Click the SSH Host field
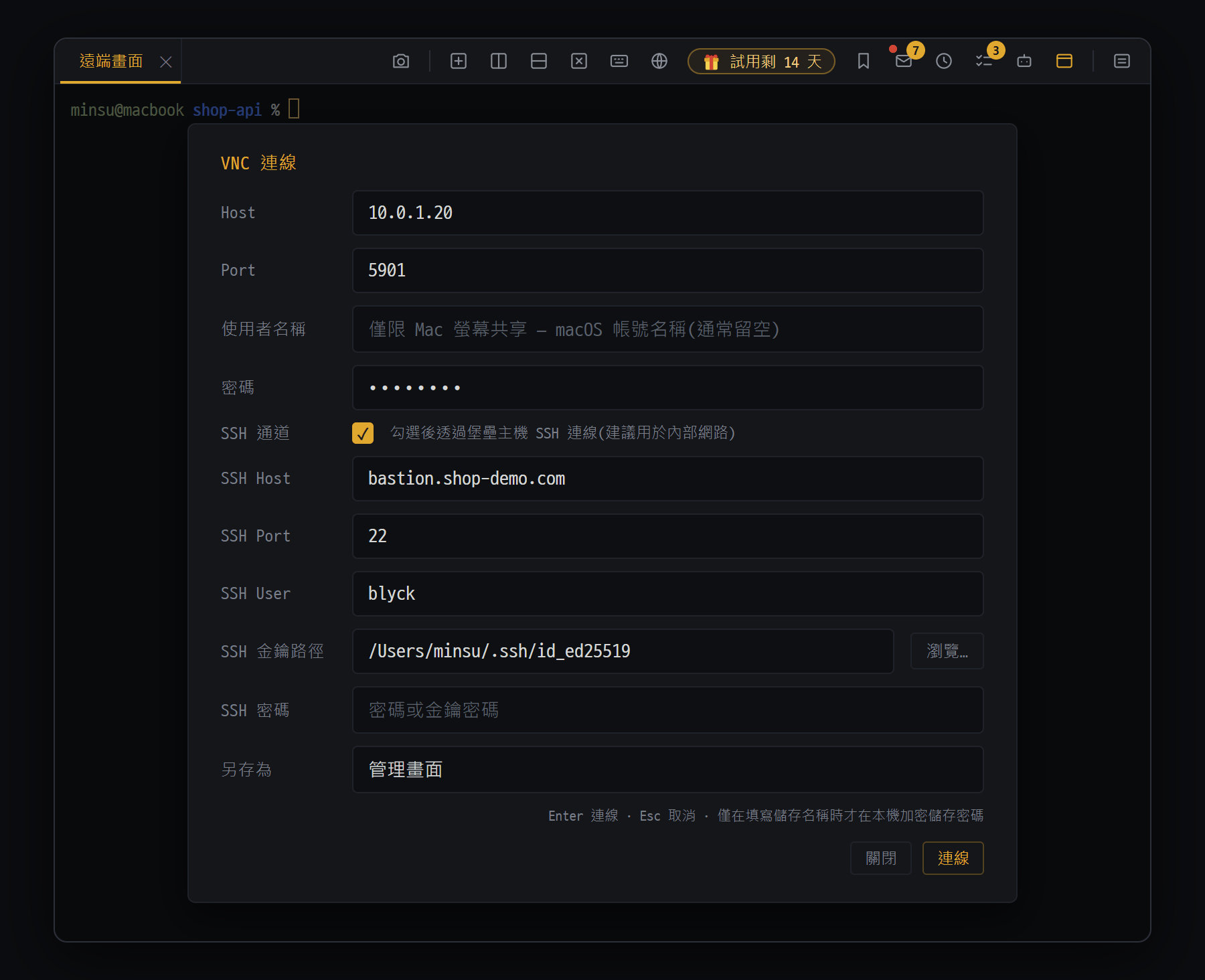The height and width of the screenshot is (980, 1205). coord(667,479)
